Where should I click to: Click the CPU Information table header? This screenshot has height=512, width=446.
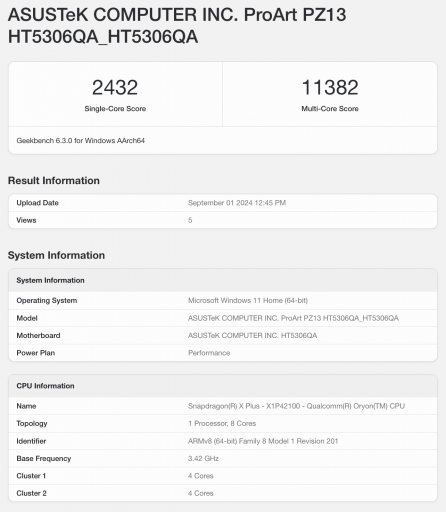[223, 386]
